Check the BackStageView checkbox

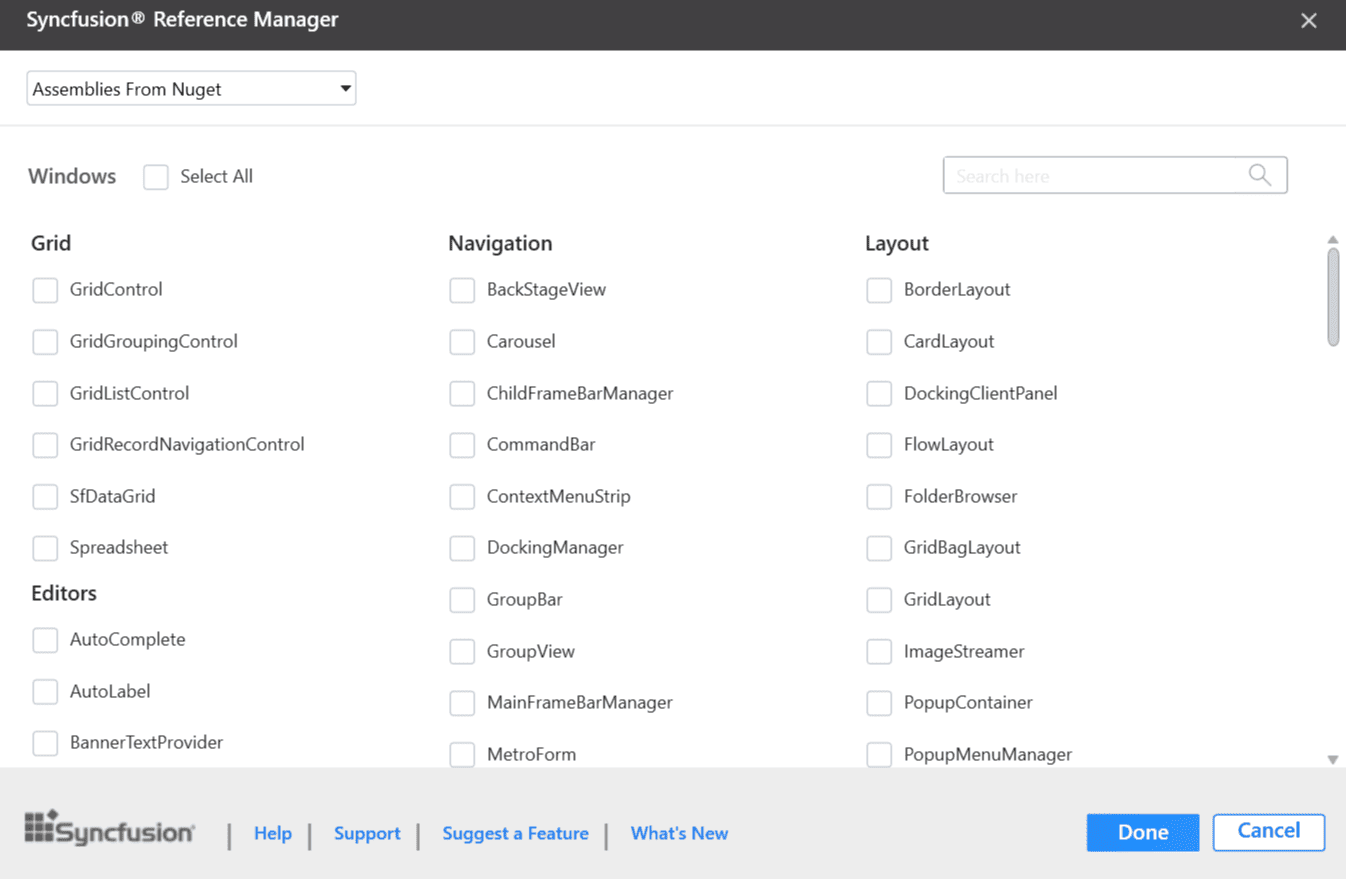462,290
